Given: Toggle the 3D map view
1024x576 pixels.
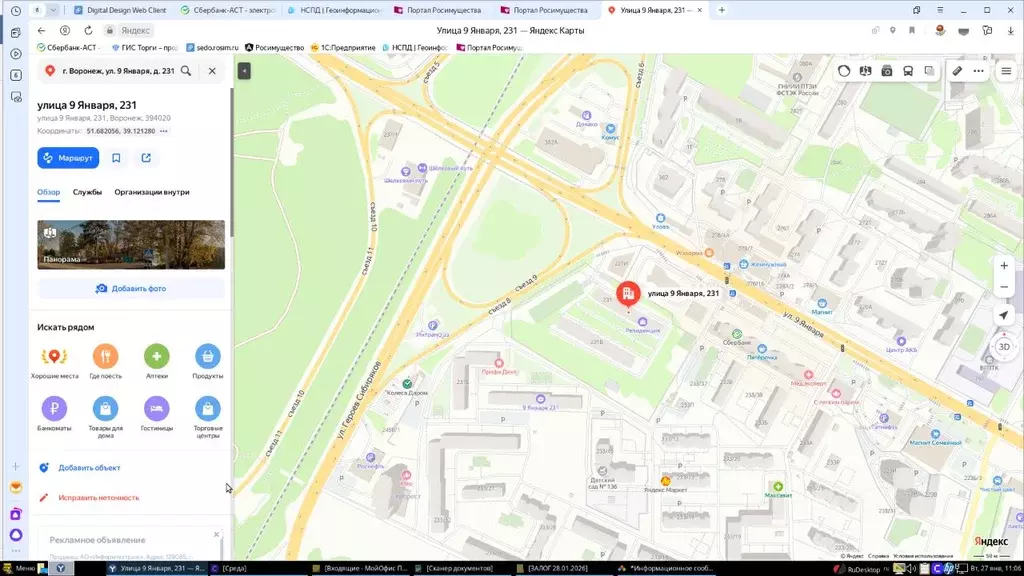Looking at the screenshot, I should [x=1004, y=347].
